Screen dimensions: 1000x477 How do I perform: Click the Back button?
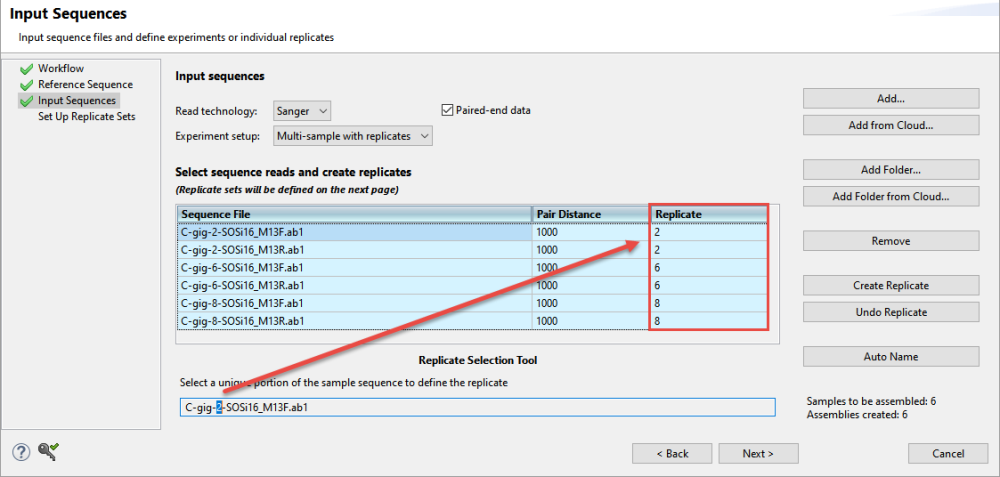click(x=672, y=453)
